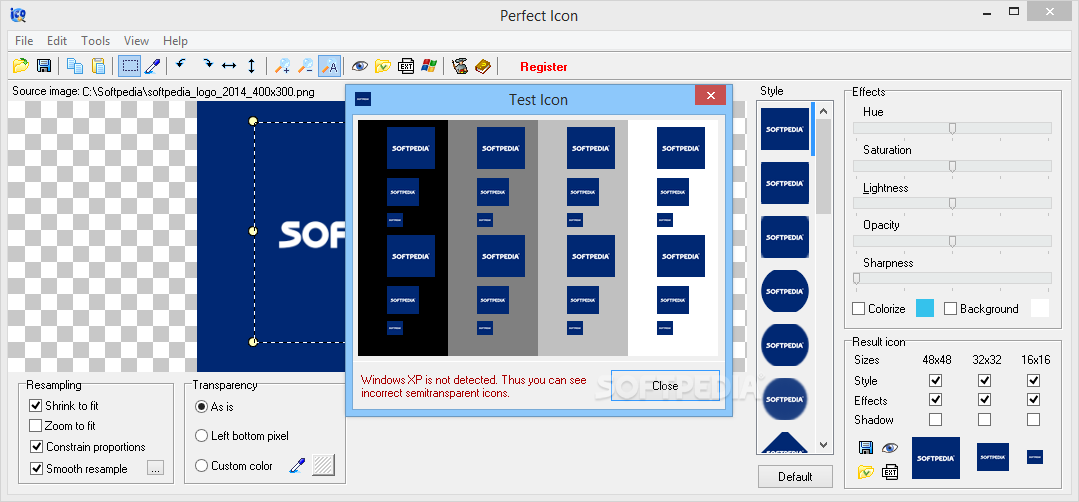Open the wizard character icon in the toolbar
This screenshot has height=502, width=1079.
click(x=460, y=66)
